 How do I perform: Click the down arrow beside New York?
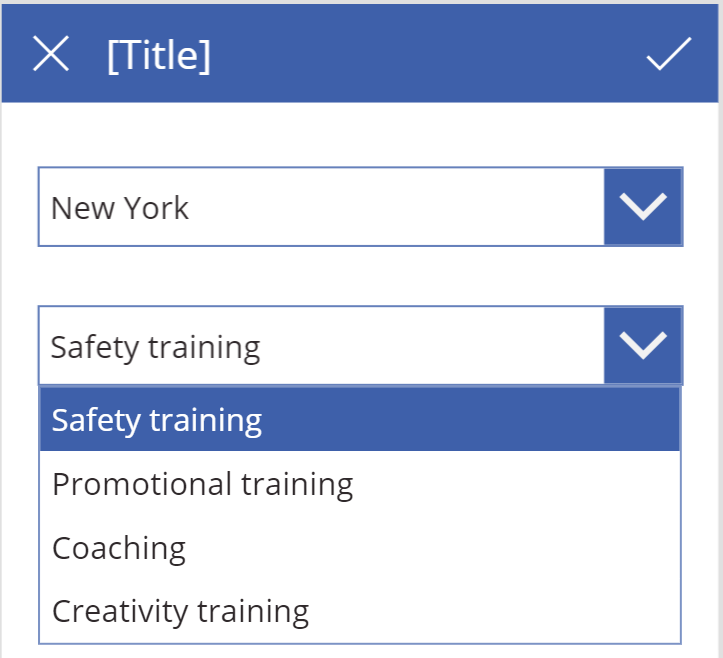643,207
